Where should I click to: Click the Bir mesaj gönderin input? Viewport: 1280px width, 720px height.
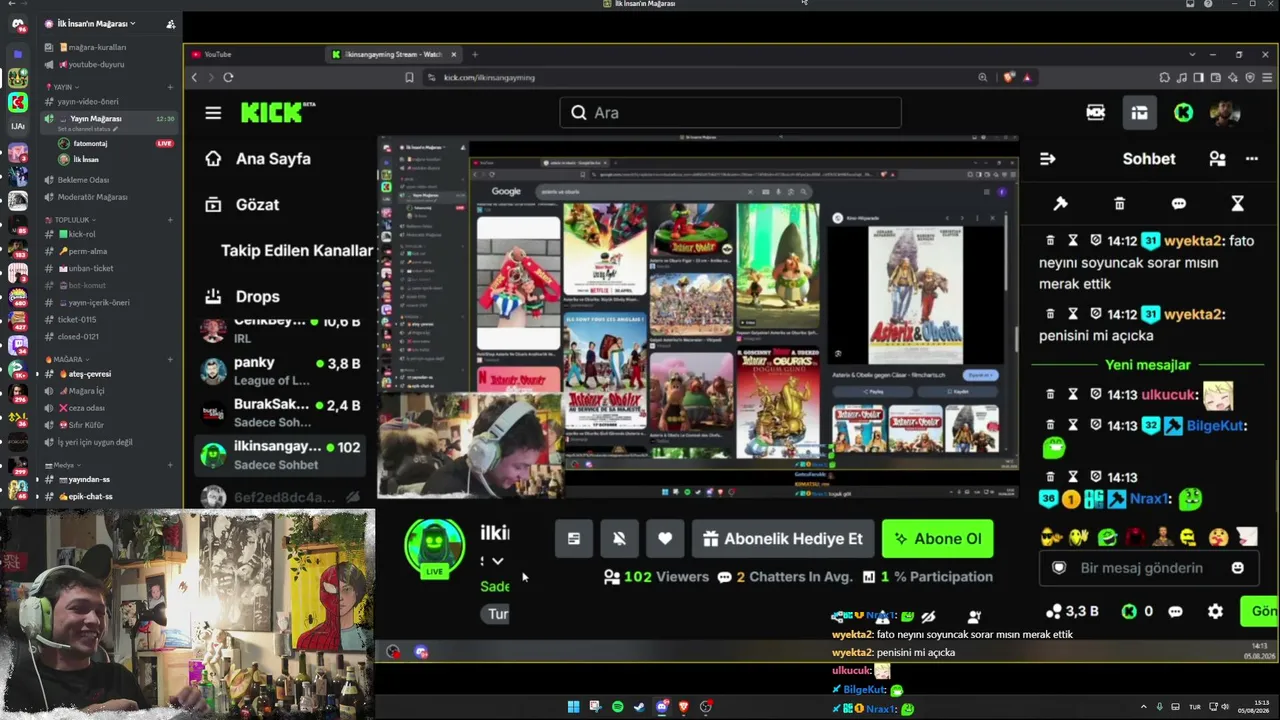[x=1148, y=568]
